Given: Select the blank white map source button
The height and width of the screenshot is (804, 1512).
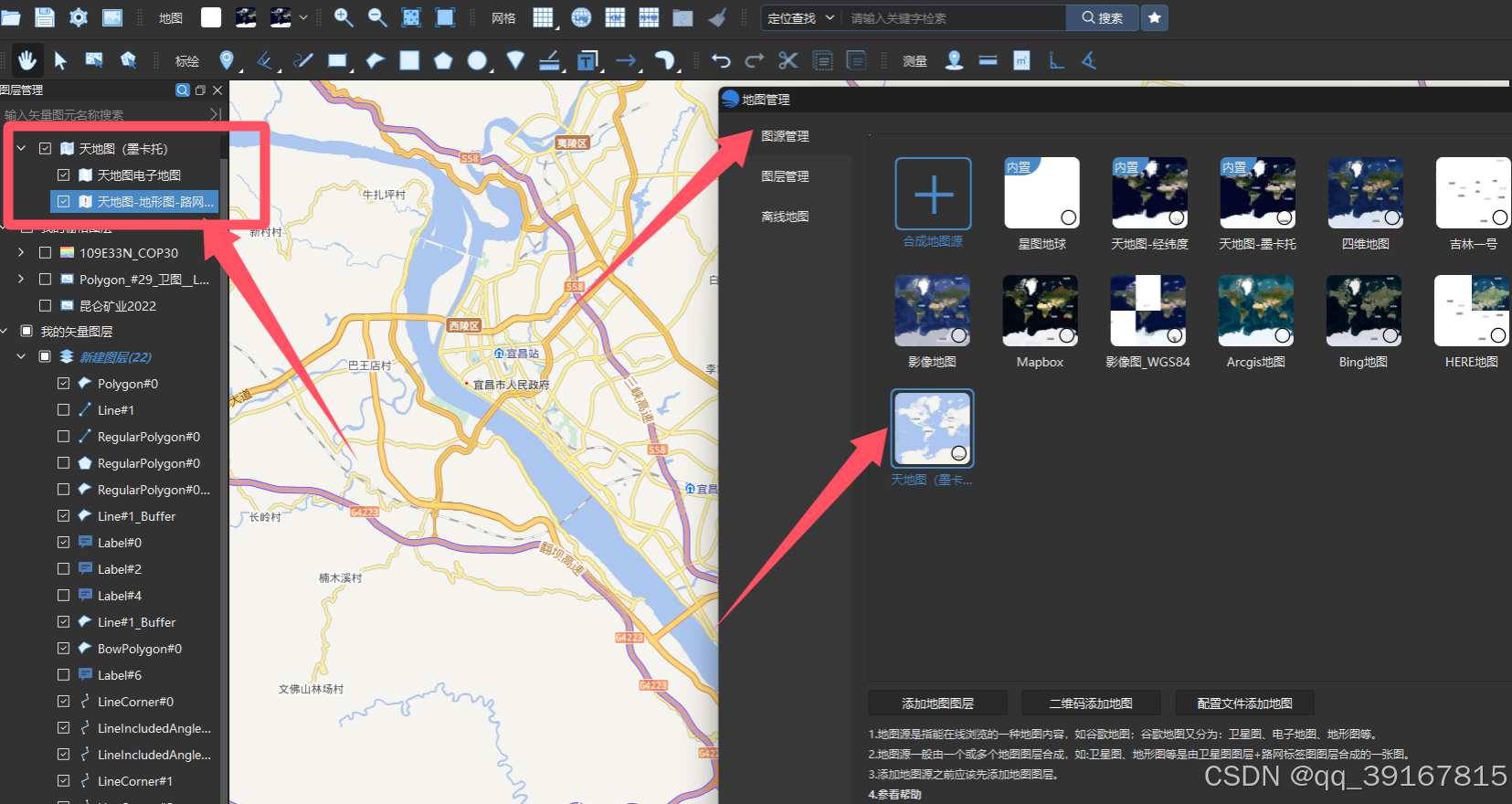Looking at the screenshot, I should pos(211,17).
